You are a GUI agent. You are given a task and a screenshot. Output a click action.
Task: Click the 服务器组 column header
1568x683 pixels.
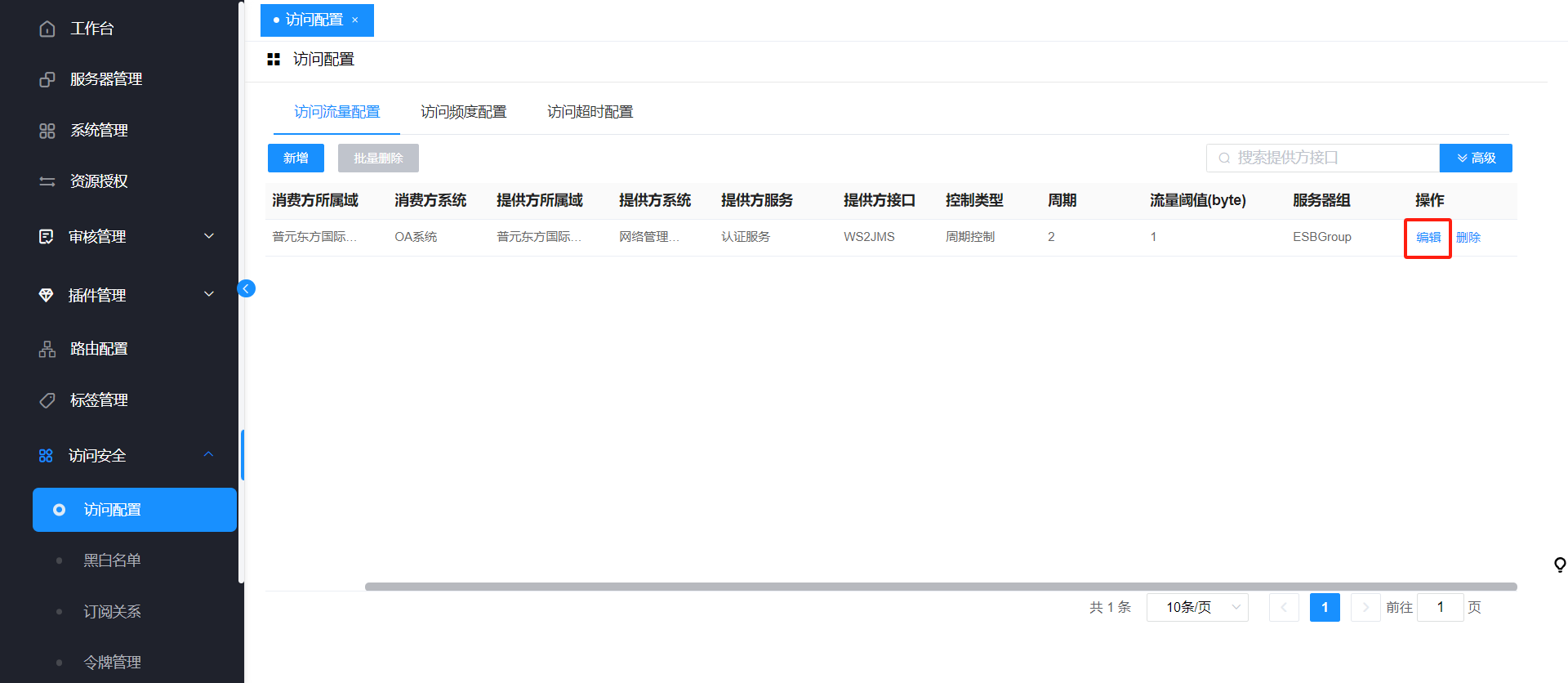(1321, 201)
